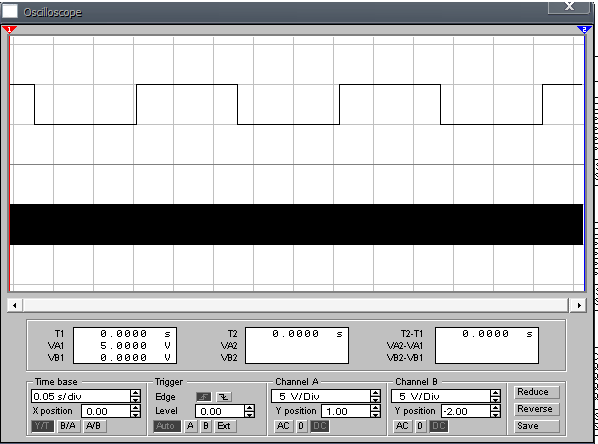598x444 pixels.
Task: Click the trigger Level value field
Action: (x=220, y=411)
